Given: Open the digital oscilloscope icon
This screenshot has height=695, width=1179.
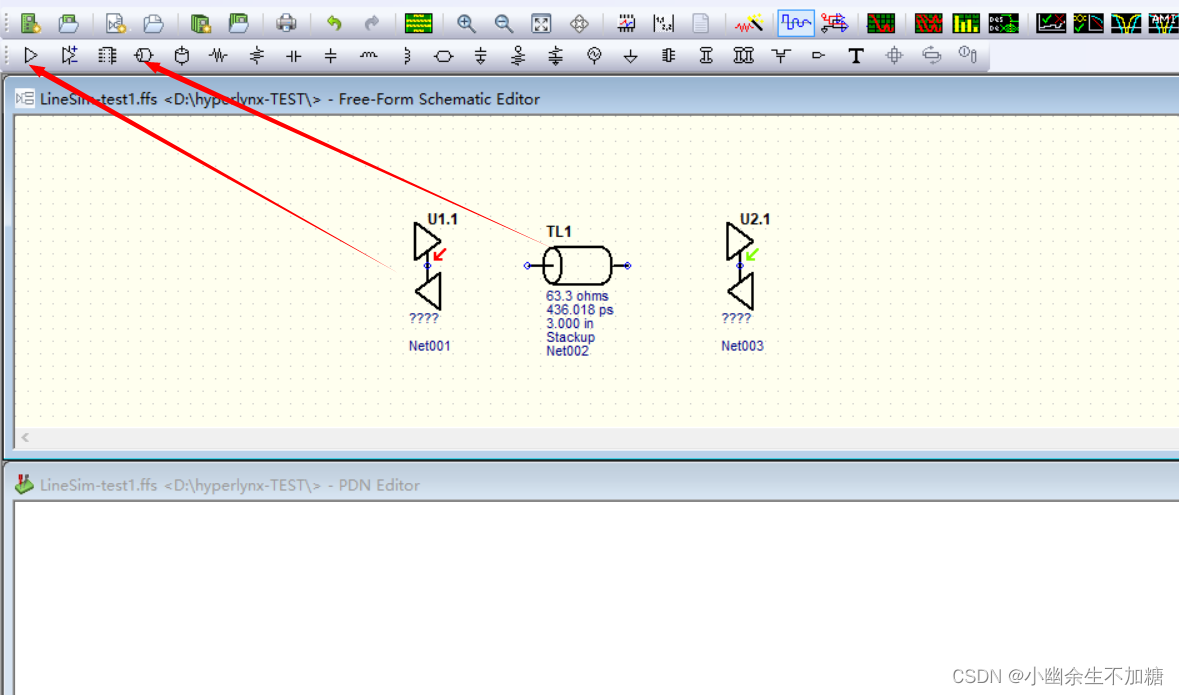Looking at the screenshot, I should coord(880,23).
